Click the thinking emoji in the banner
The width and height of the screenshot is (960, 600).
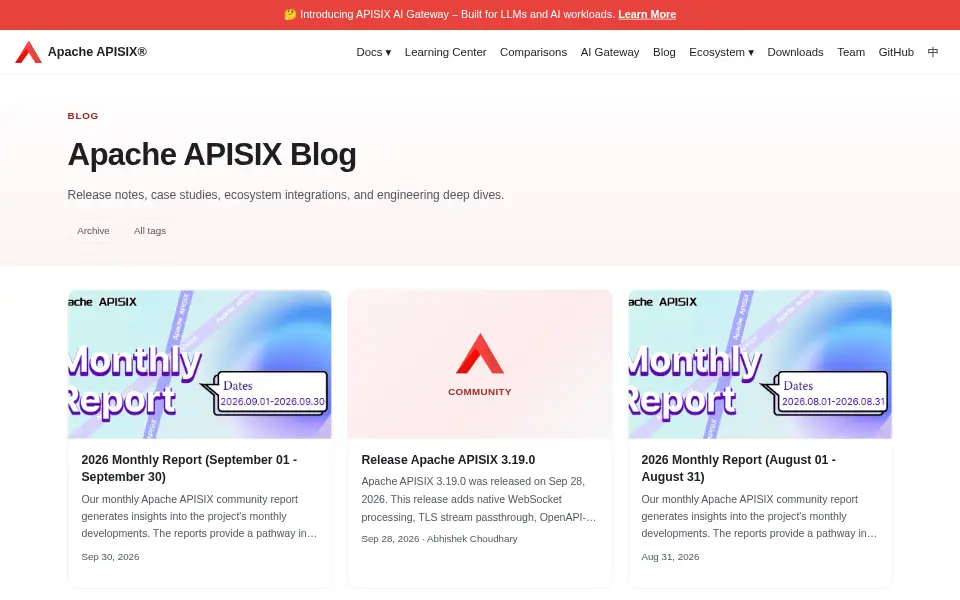tap(290, 14)
